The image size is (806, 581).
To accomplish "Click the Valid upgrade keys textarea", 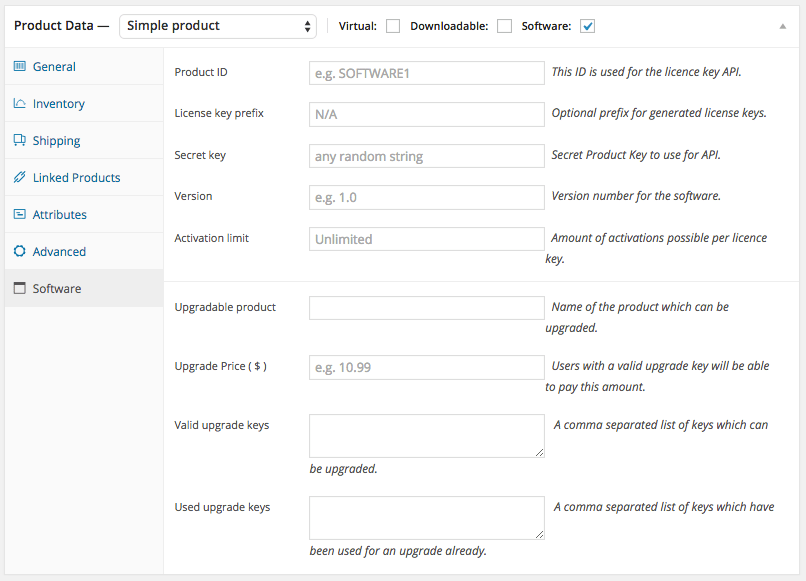I will pyautogui.click(x=426, y=435).
